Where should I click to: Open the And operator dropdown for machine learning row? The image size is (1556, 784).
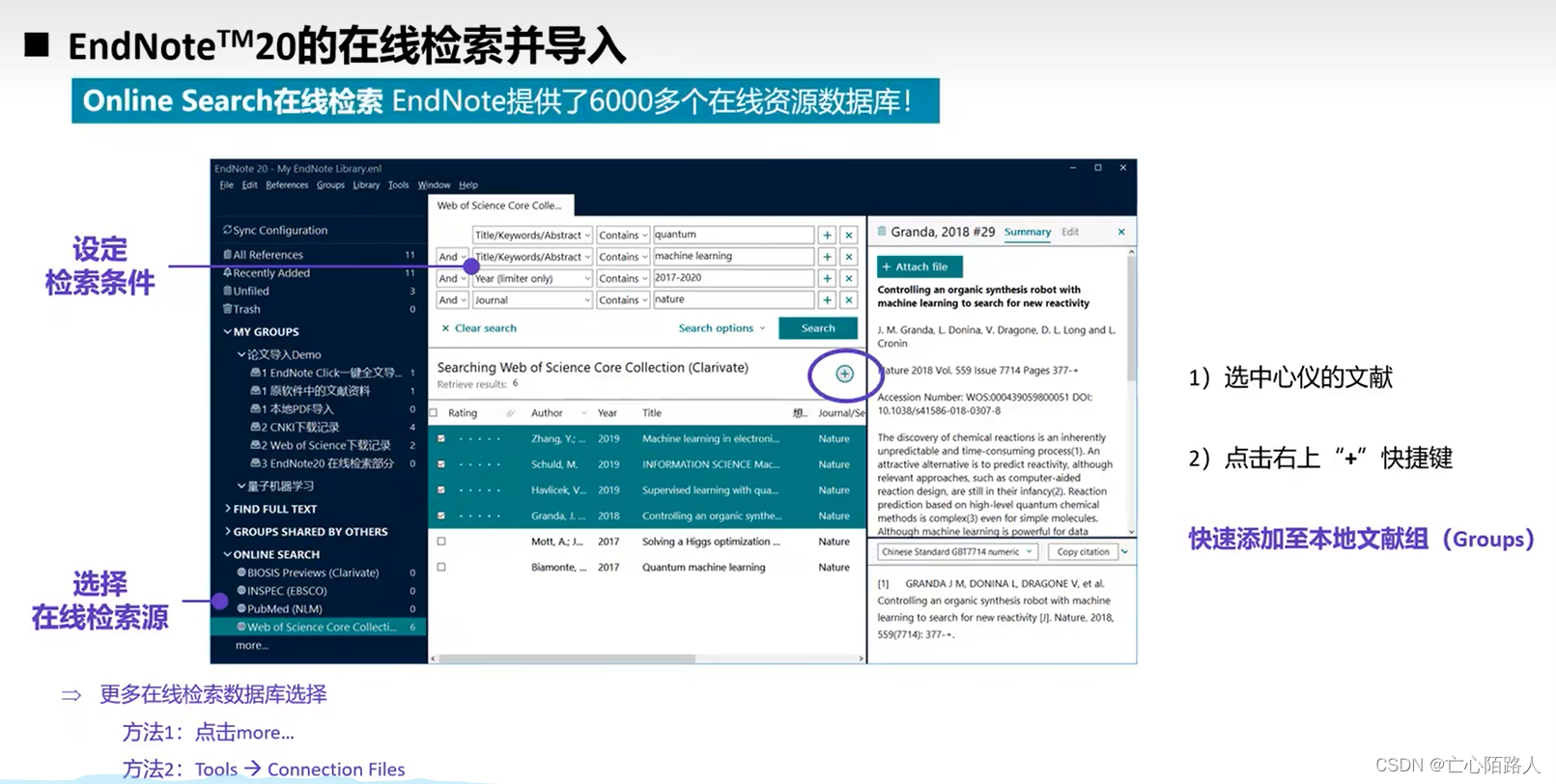pyautogui.click(x=451, y=257)
